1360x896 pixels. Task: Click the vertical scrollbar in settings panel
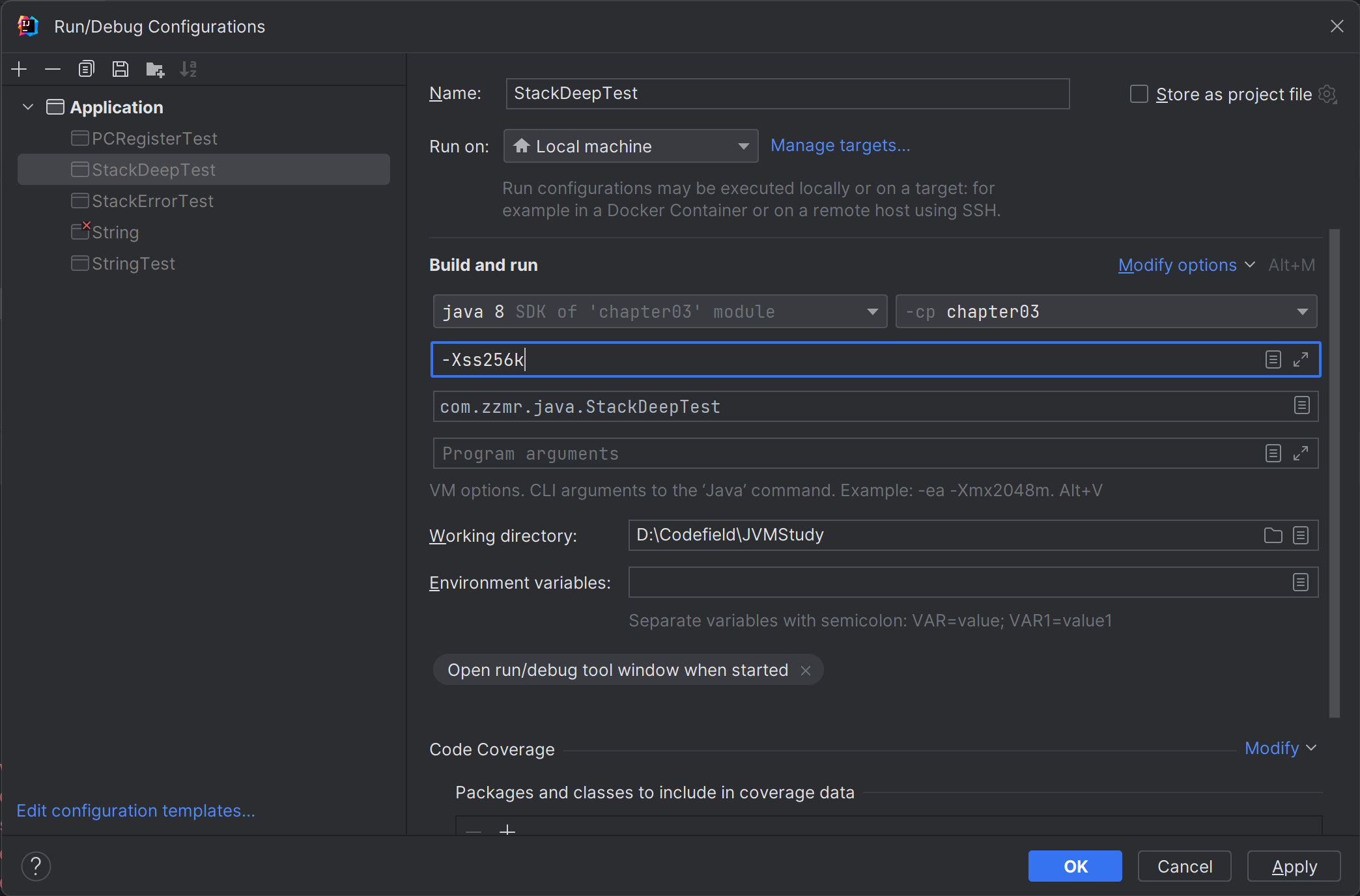pyautogui.click(x=1334, y=472)
